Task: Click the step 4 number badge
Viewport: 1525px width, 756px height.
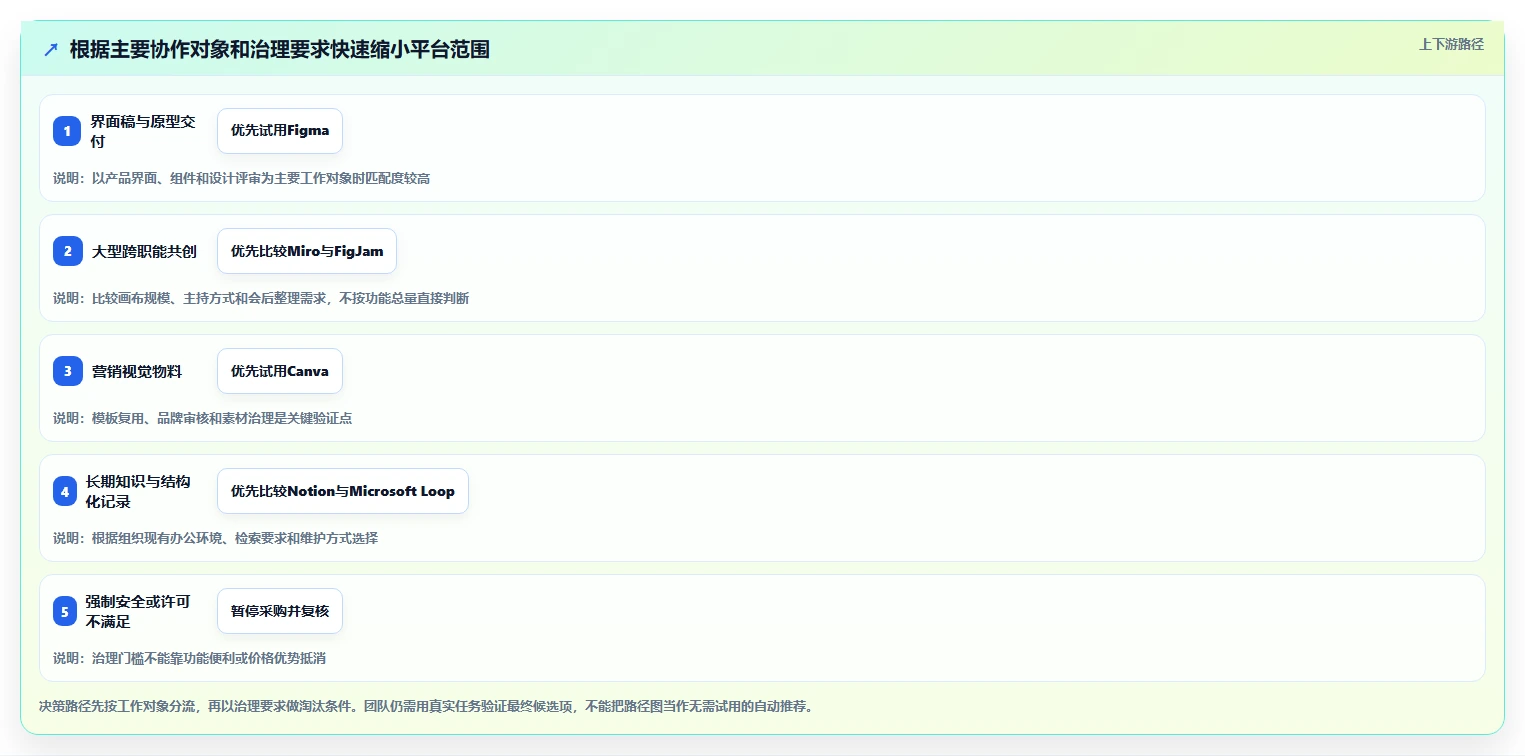Action: [65, 491]
